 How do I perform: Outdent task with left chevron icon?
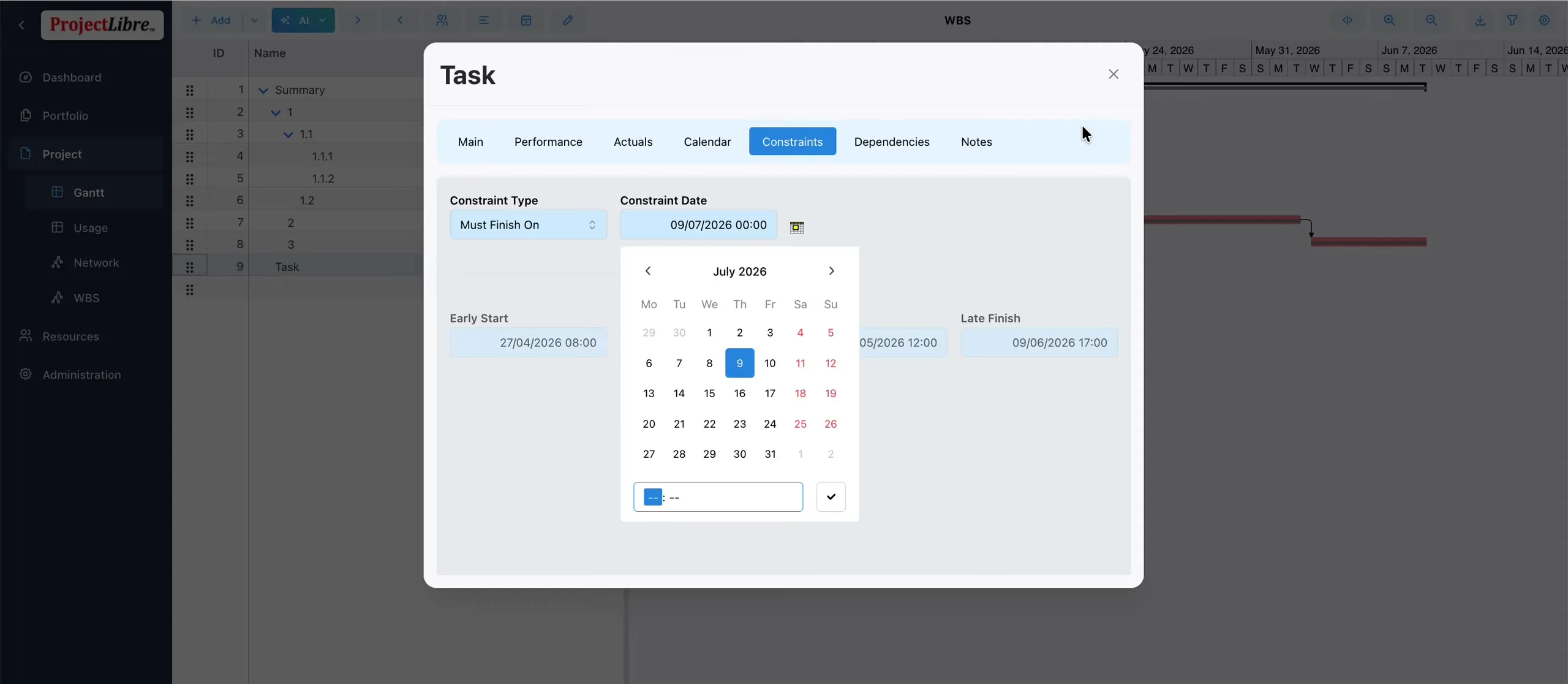coord(400,20)
